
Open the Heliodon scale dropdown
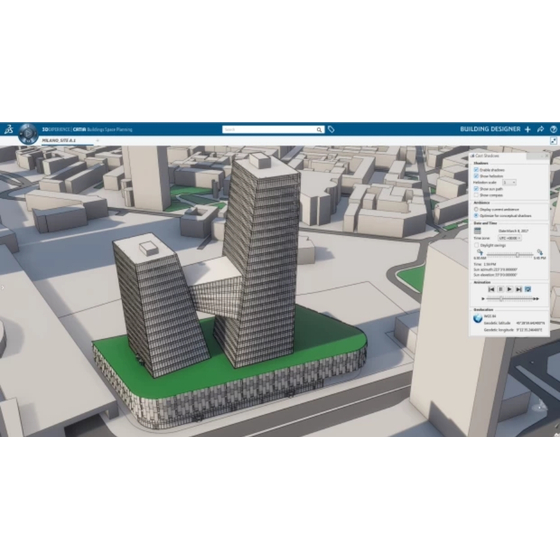point(509,182)
